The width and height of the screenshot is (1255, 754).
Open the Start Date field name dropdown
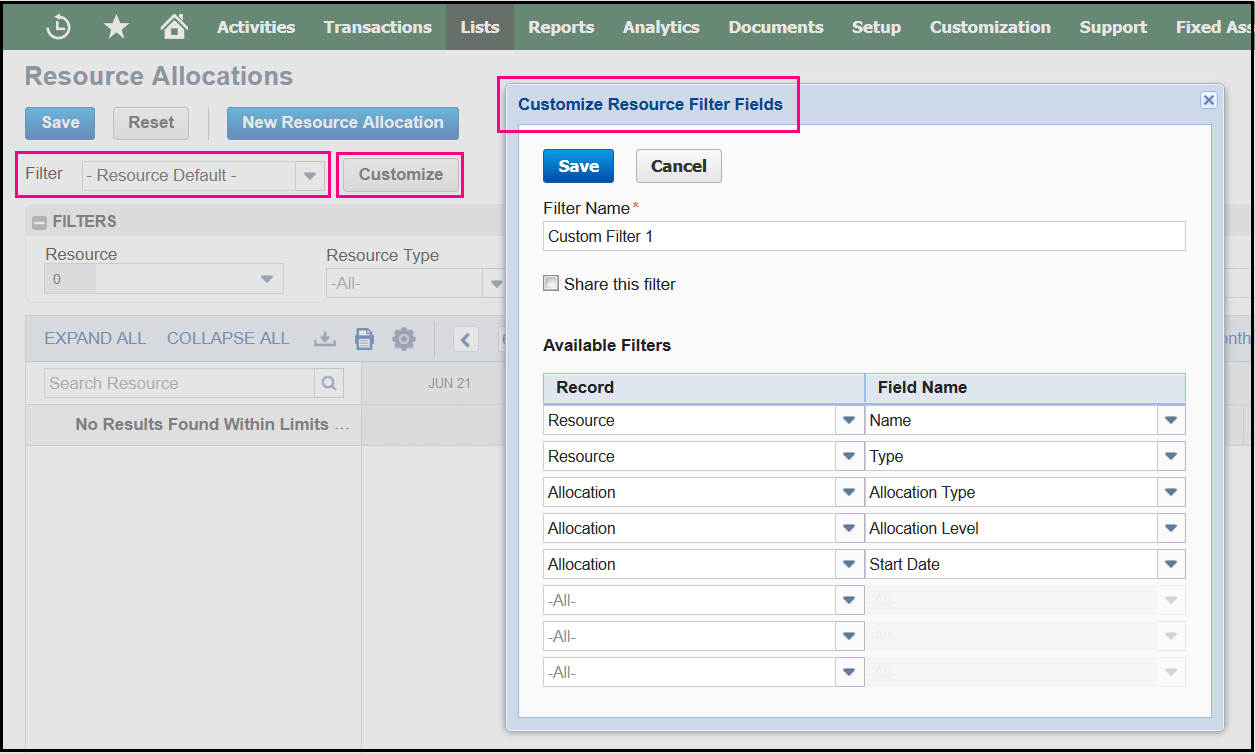1170,563
